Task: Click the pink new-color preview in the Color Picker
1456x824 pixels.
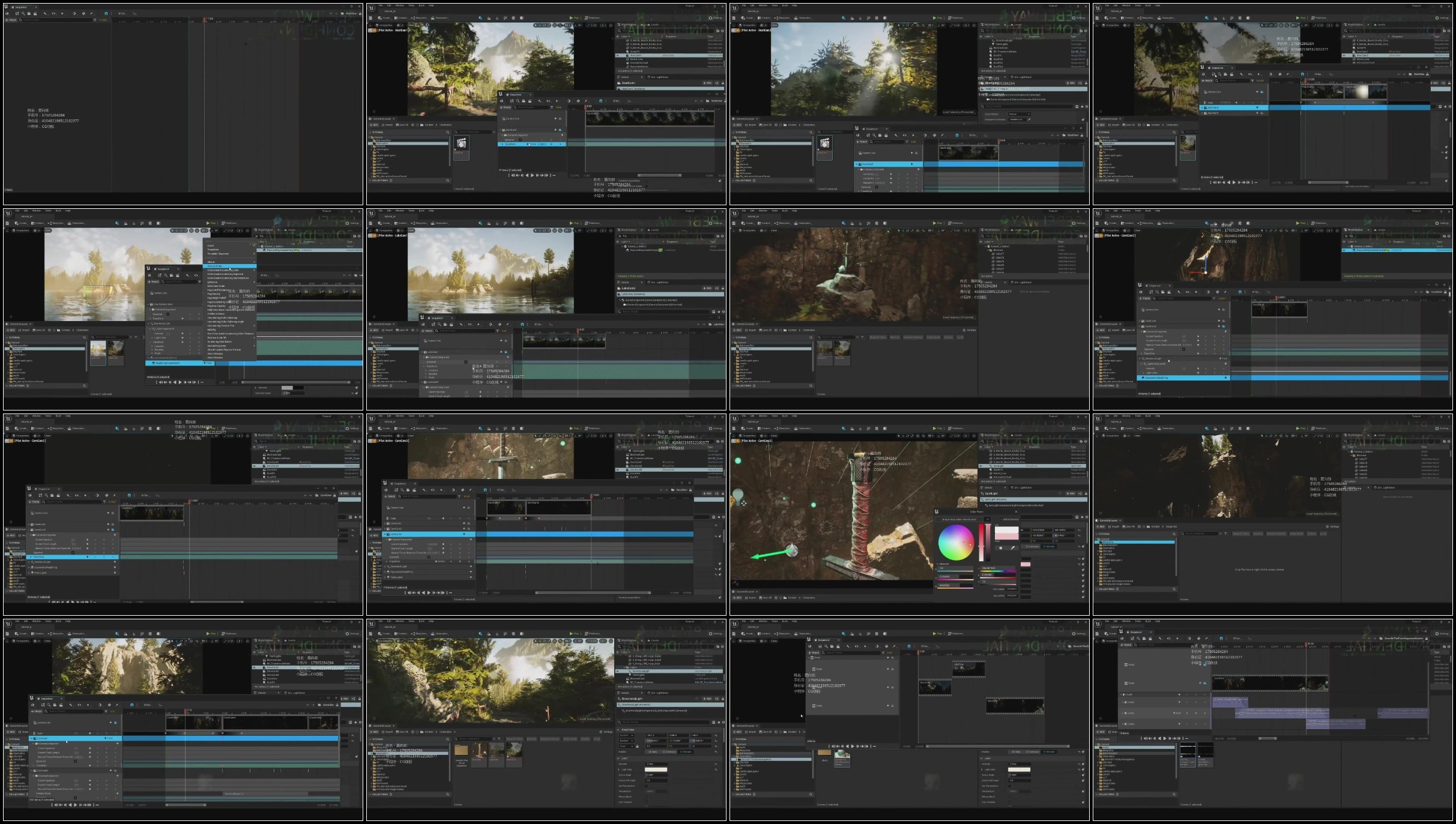Action: (1007, 537)
